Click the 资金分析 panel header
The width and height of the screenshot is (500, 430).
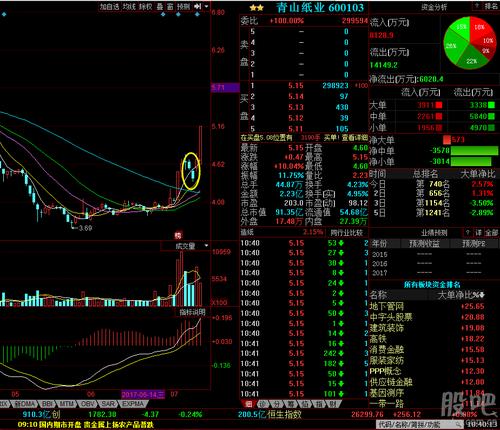[x=434, y=7]
